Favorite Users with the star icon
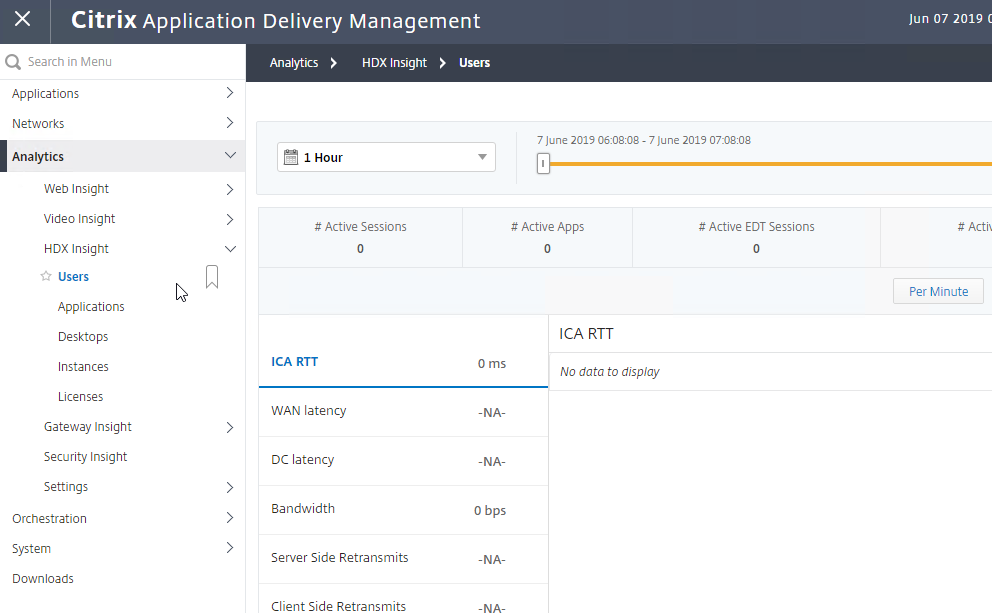This screenshot has height=613, width=992. [46, 276]
